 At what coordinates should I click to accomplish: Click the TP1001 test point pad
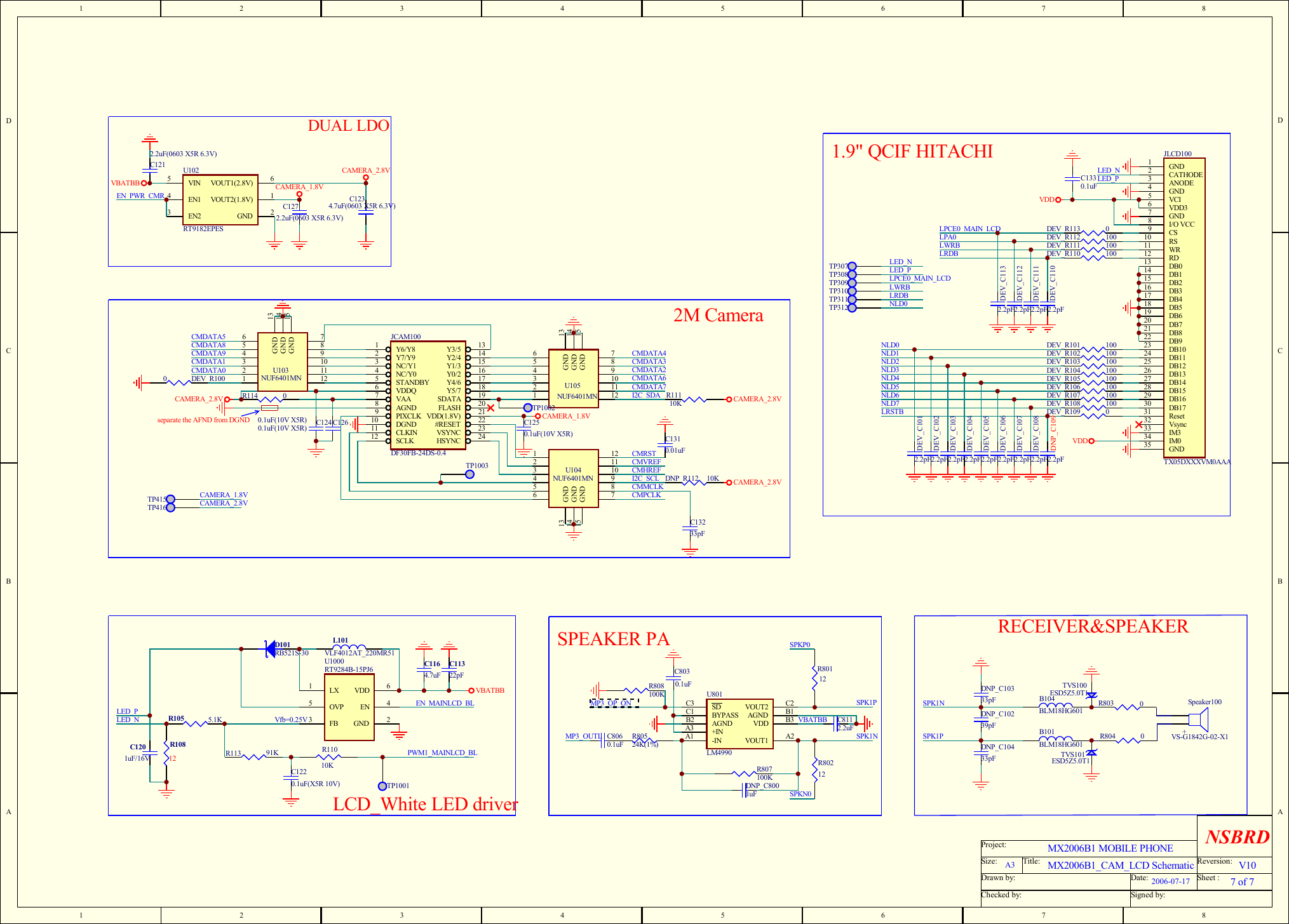384,785
